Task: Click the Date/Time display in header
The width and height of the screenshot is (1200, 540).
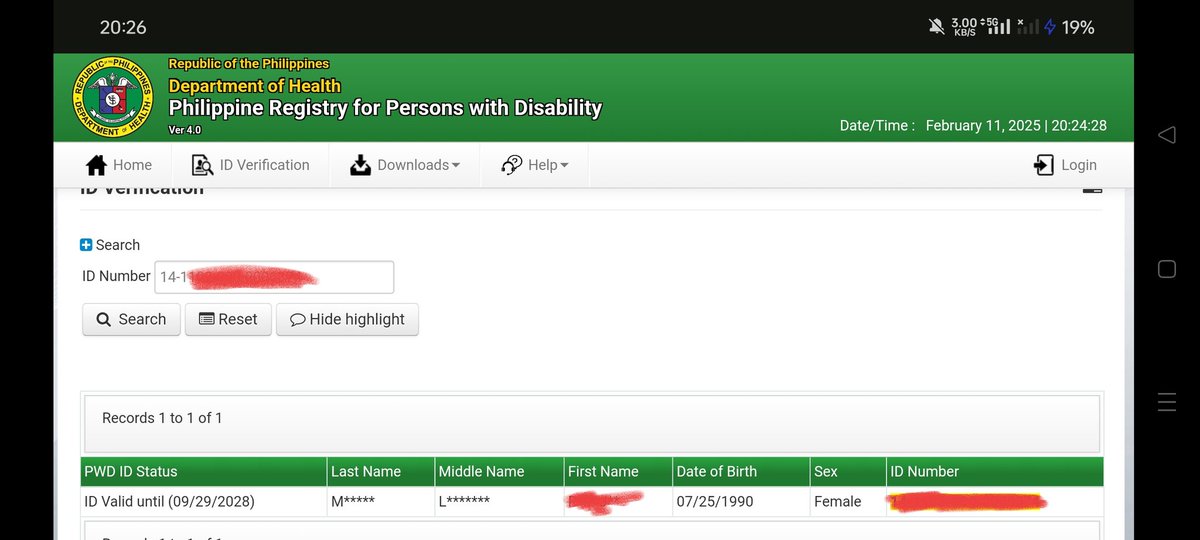Action: point(973,126)
